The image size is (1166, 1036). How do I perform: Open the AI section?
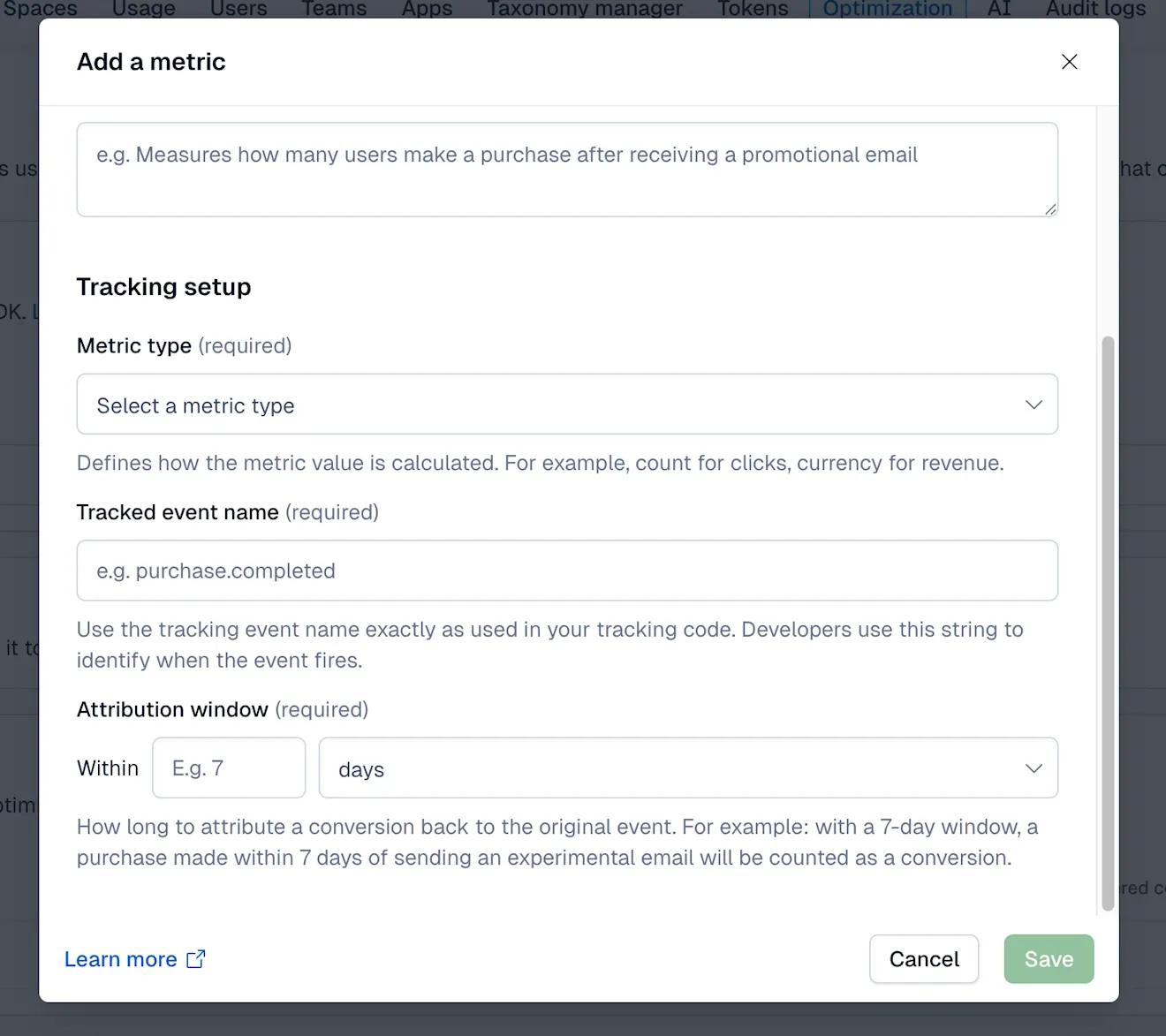point(998,10)
